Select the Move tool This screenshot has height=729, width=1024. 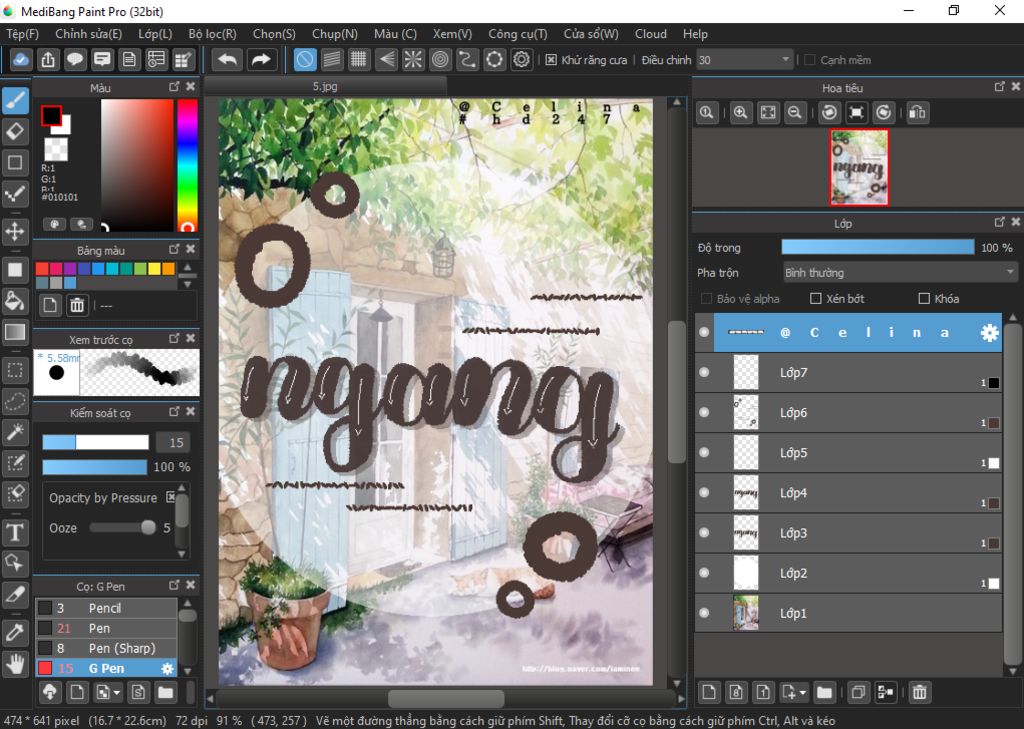click(15, 231)
